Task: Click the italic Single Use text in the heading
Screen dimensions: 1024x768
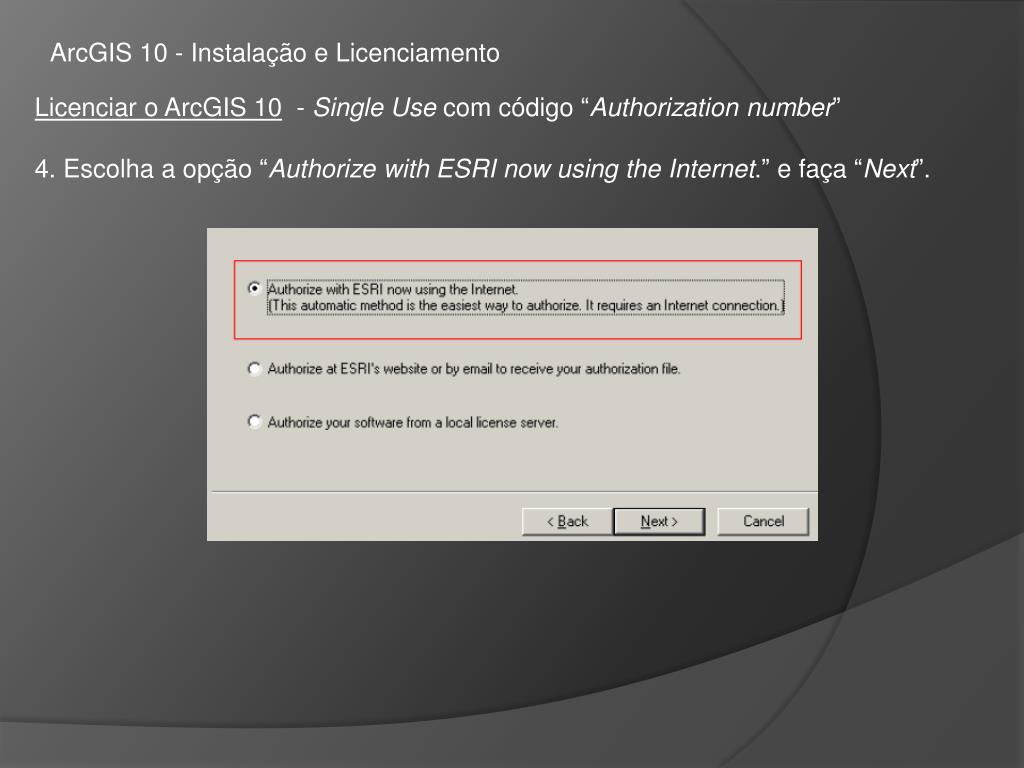Action: point(375,108)
